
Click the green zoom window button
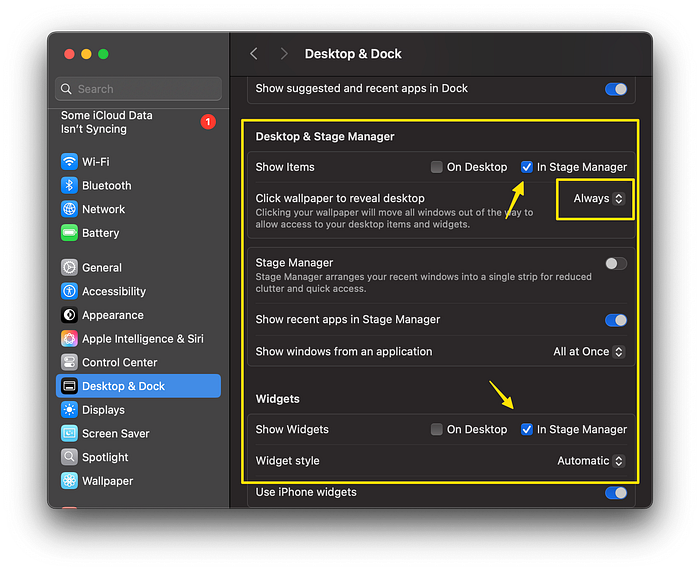pyautogui.click(x=103, y=54)
